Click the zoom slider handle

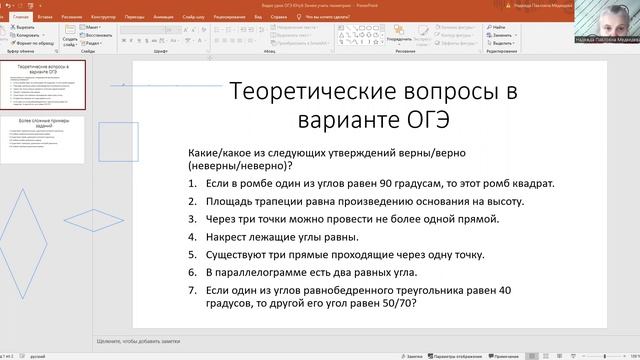[605, 356]
